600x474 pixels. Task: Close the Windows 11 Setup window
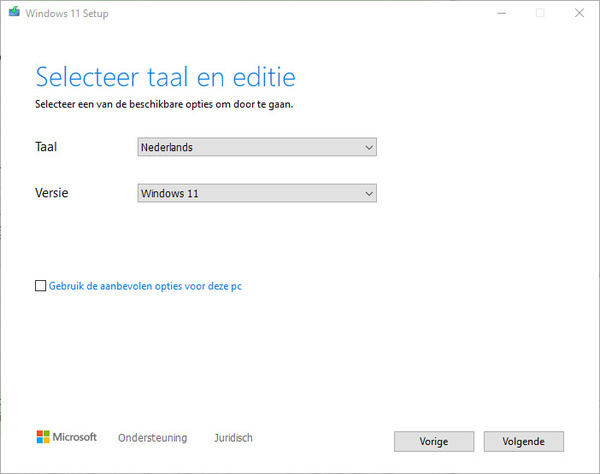(579, 13)
